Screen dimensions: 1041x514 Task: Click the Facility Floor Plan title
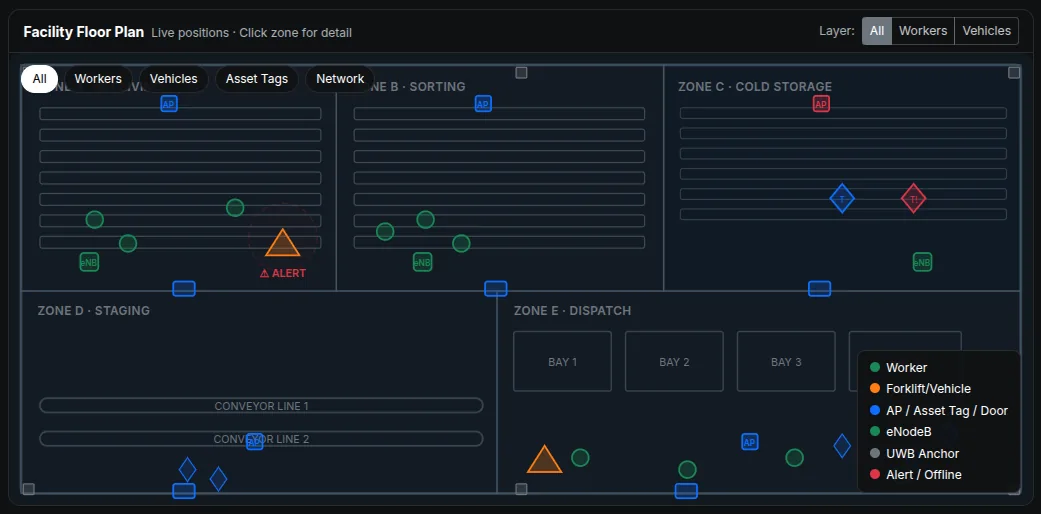pos(84,32)
